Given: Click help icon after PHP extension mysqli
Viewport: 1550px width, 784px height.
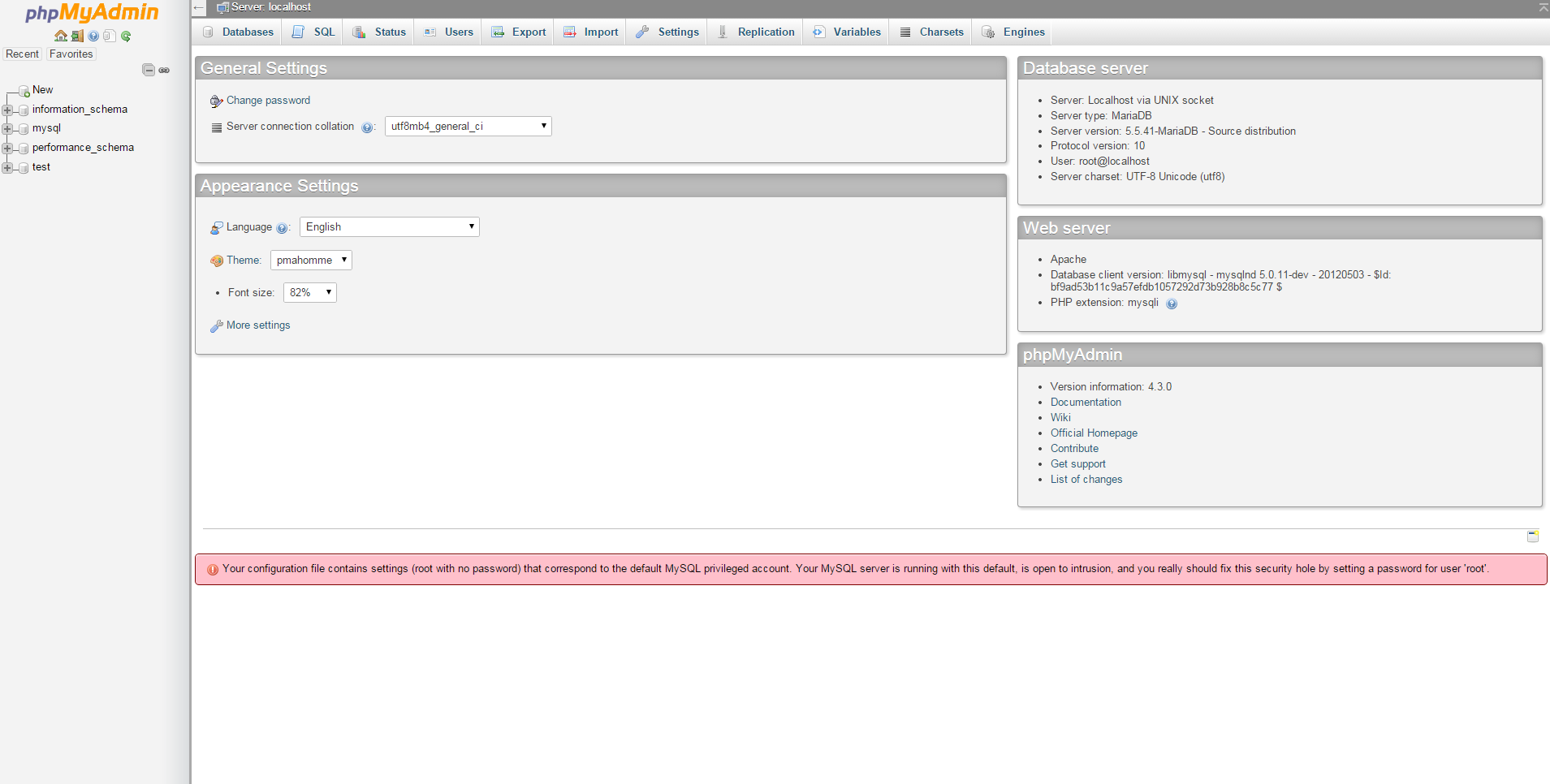Looking at the screenshot, I should coord(1172,304).
